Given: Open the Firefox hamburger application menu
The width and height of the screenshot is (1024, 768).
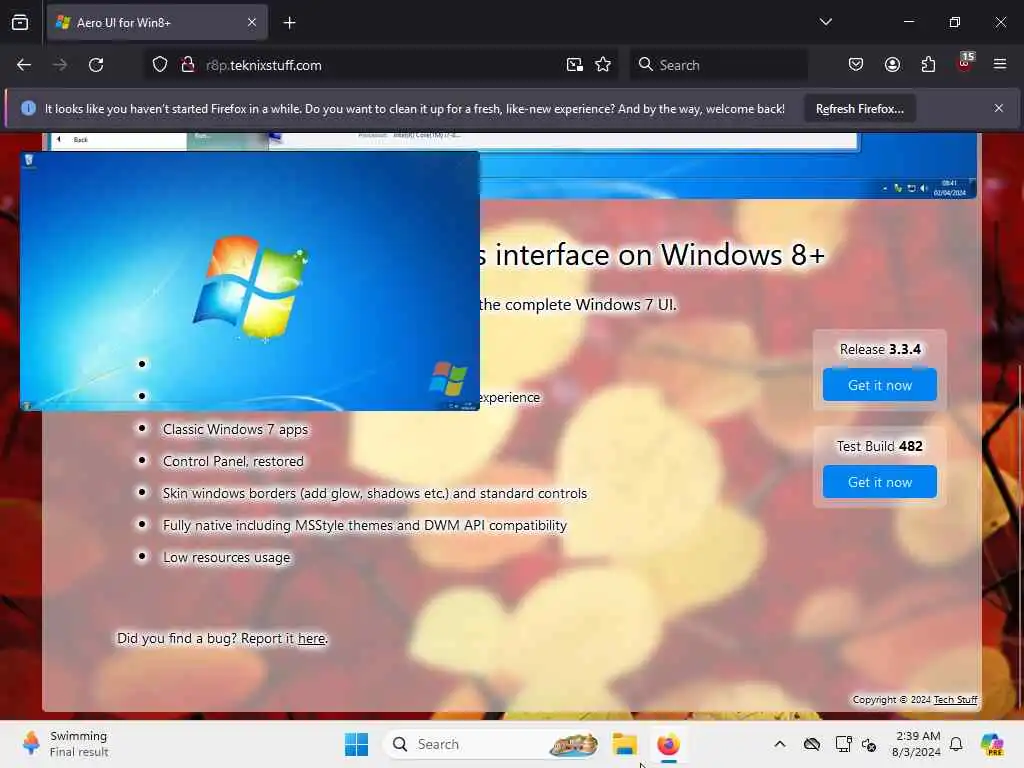Looking at the screenshot, I should click(x=1000, y=64).
